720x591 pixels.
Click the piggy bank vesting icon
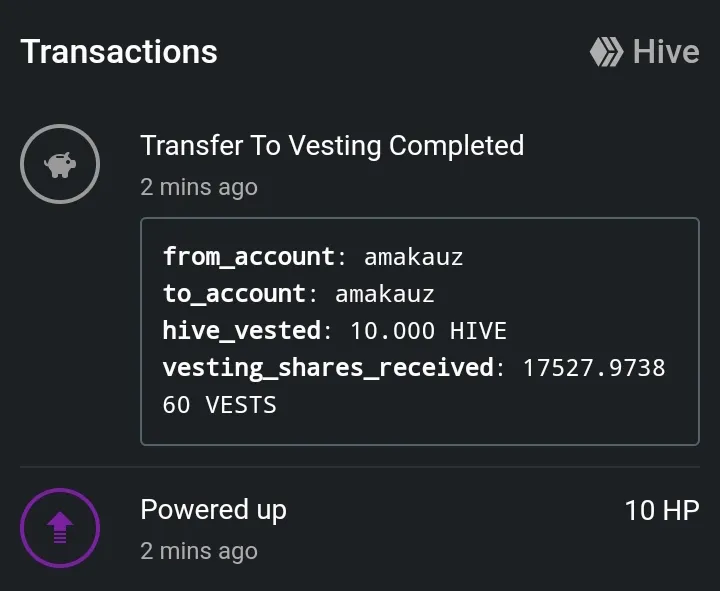[60, 164]
